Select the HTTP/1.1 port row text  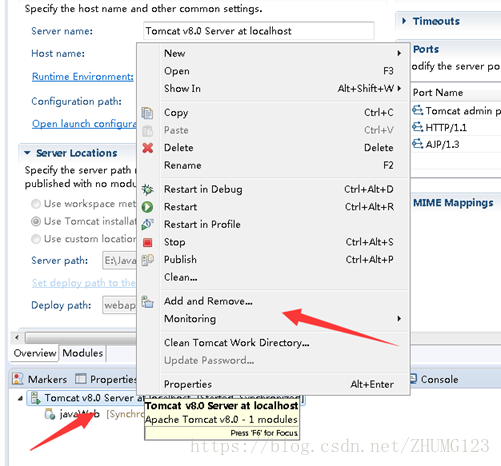(x=446, y=127)
